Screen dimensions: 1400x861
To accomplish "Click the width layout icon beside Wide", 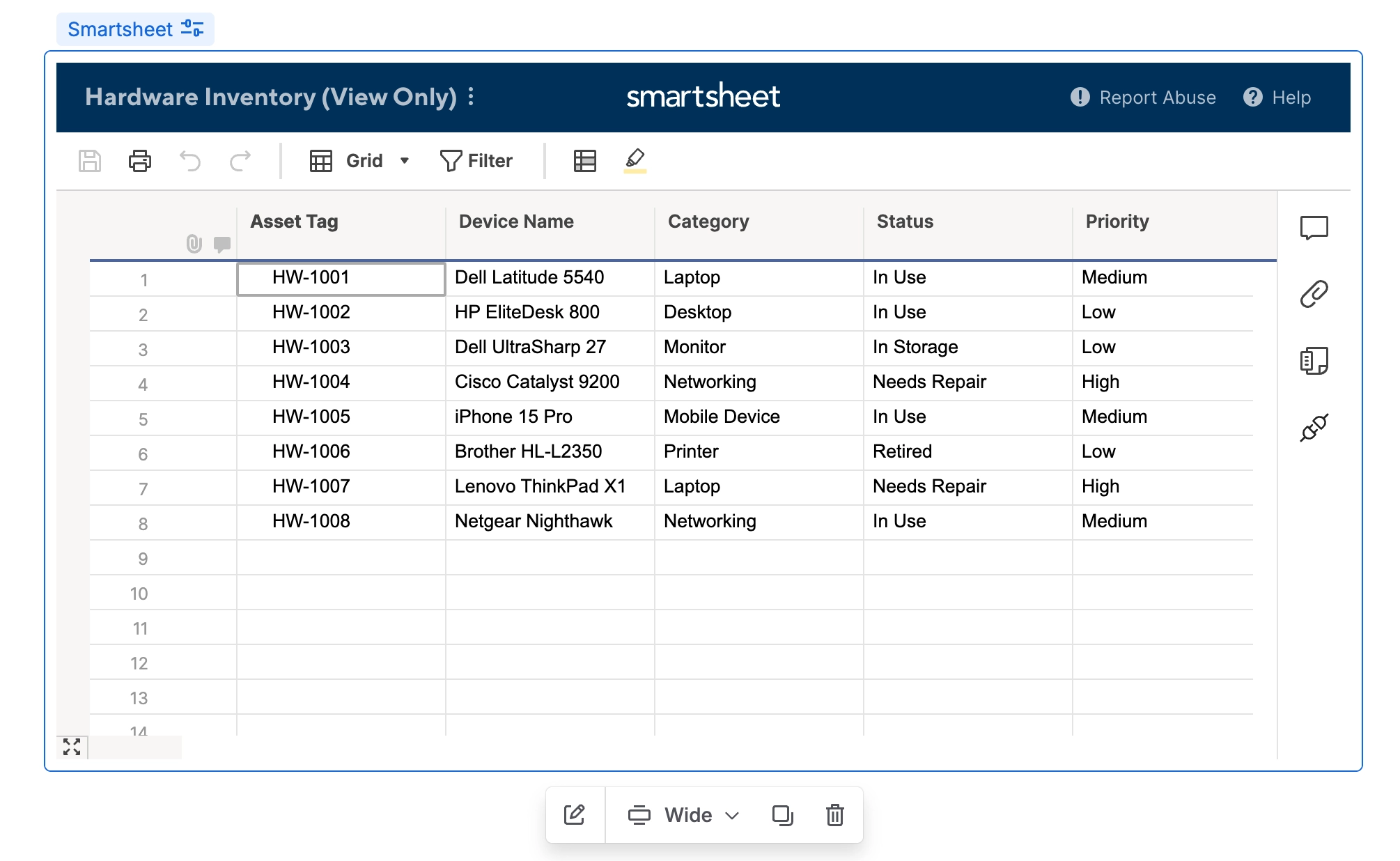I will click(639, 815).
